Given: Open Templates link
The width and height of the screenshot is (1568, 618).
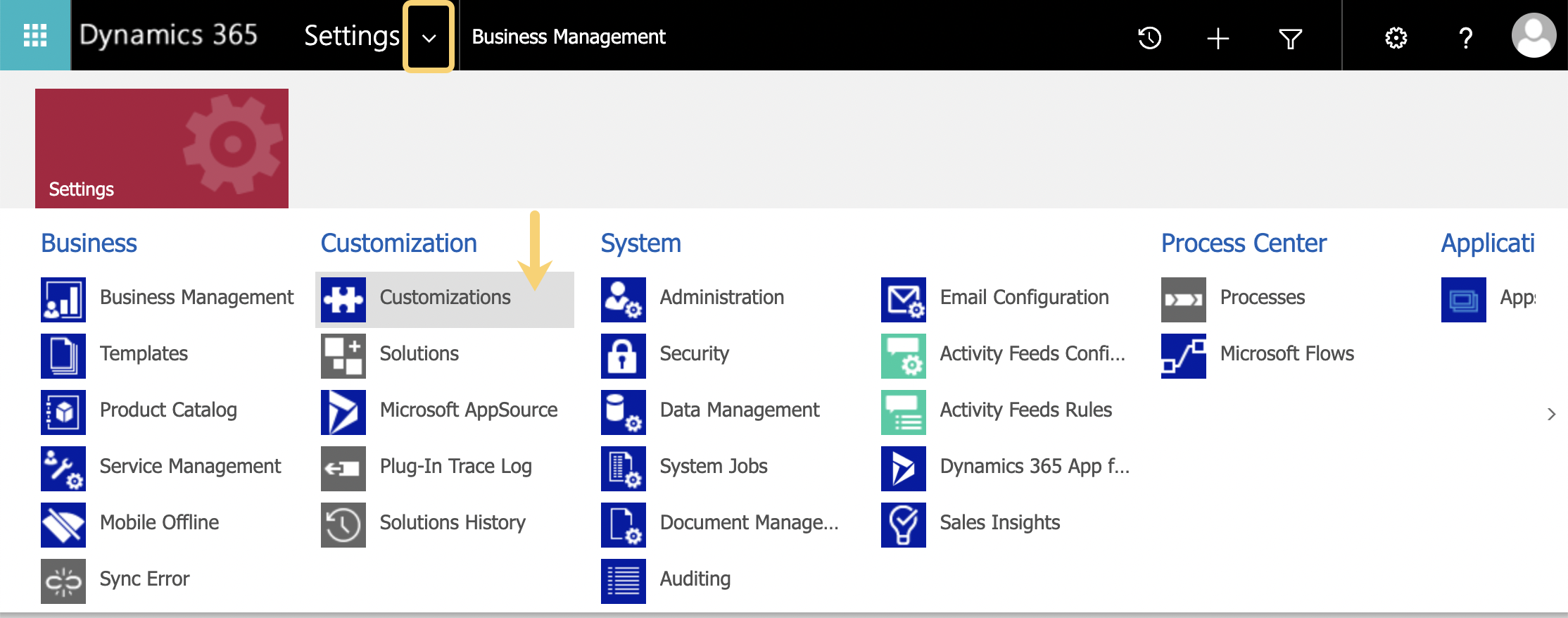Looking at the screenshot, I should point(144,354).
